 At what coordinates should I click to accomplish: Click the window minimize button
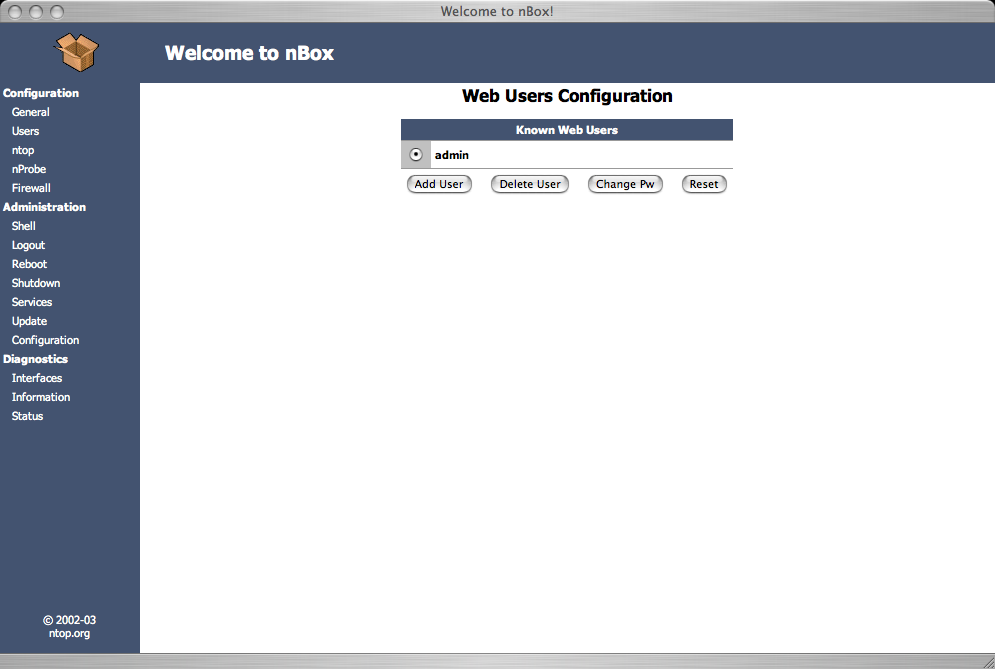(x=36, y=11)
